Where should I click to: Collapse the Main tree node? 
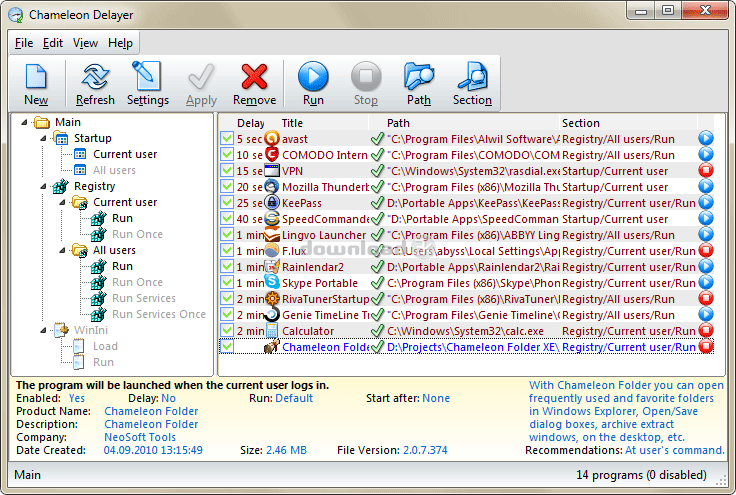pyautogui.click(x=24, y=122)
